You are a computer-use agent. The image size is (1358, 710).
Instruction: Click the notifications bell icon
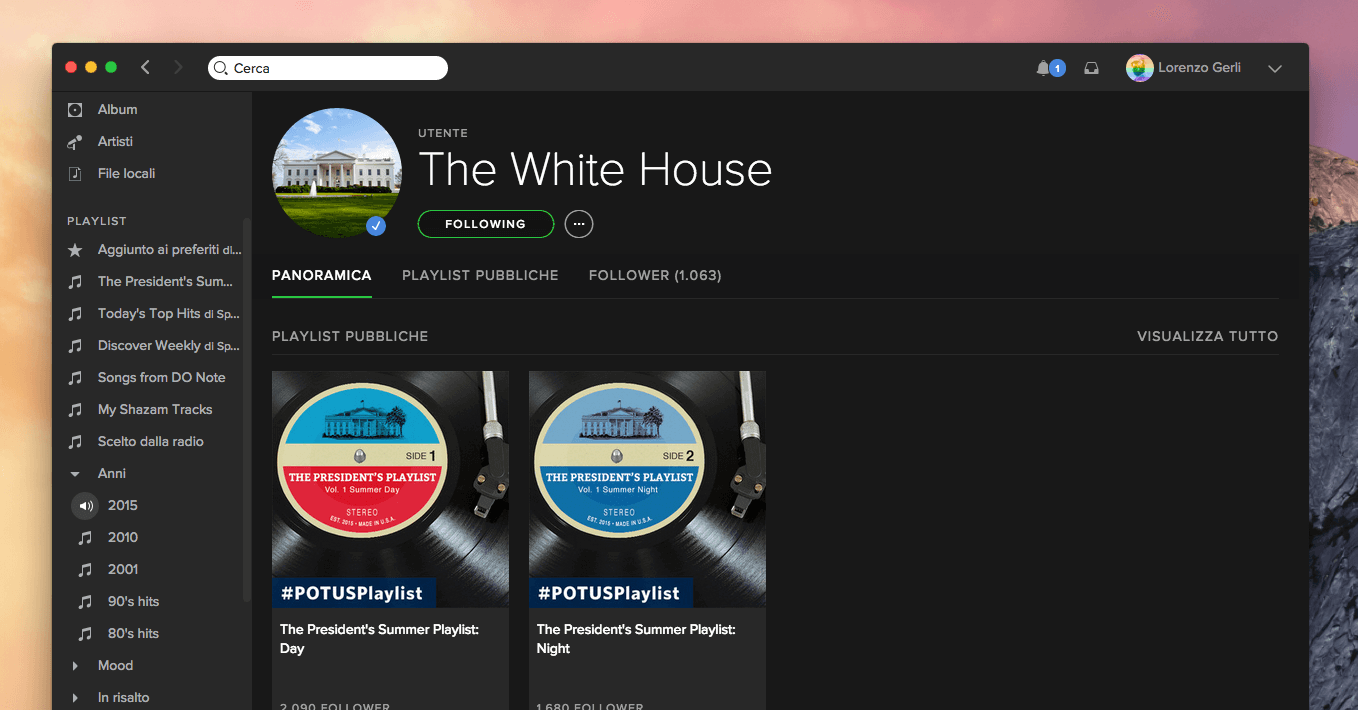(1044, 68)
